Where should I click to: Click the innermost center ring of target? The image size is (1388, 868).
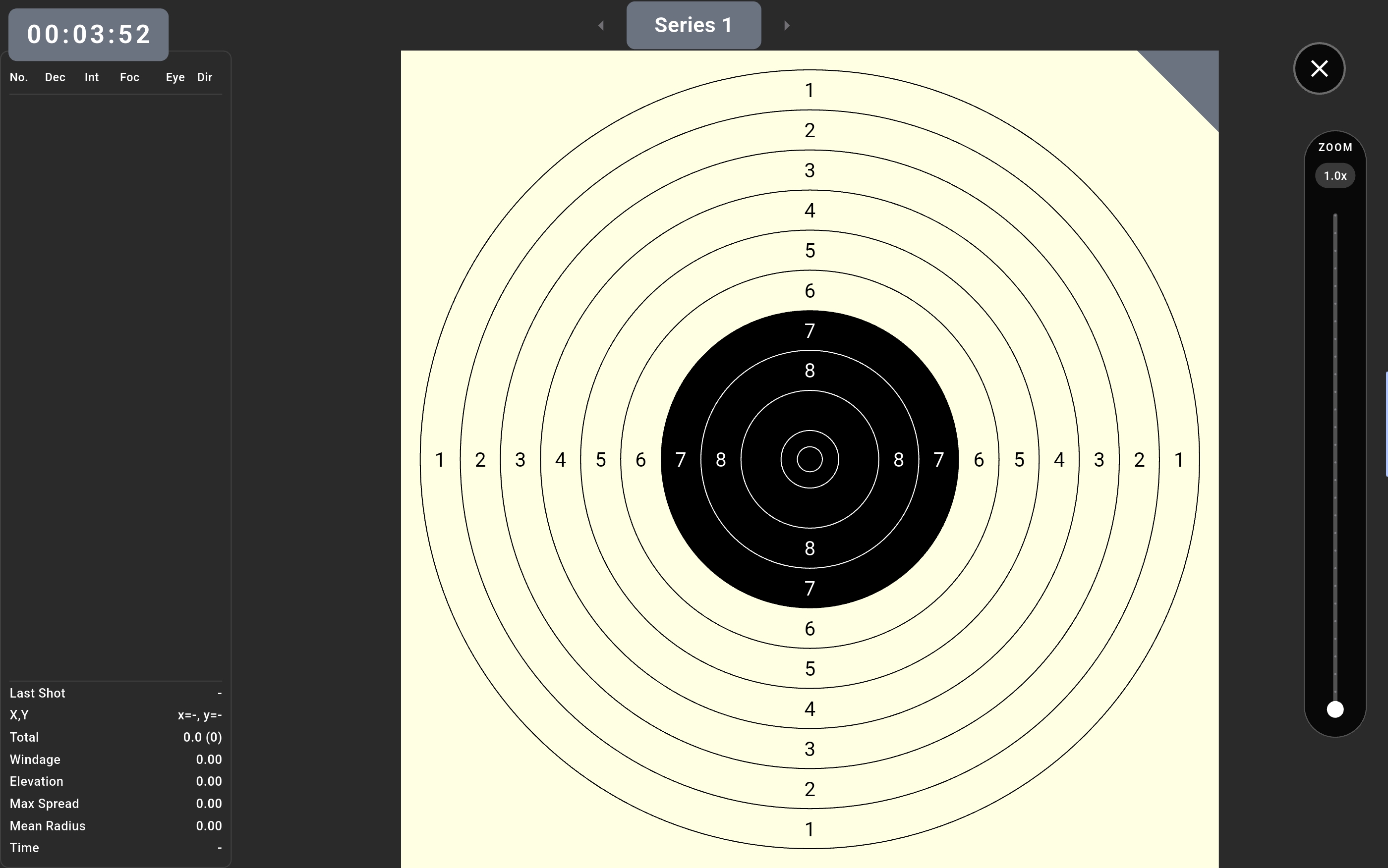[x=810, y=459]
